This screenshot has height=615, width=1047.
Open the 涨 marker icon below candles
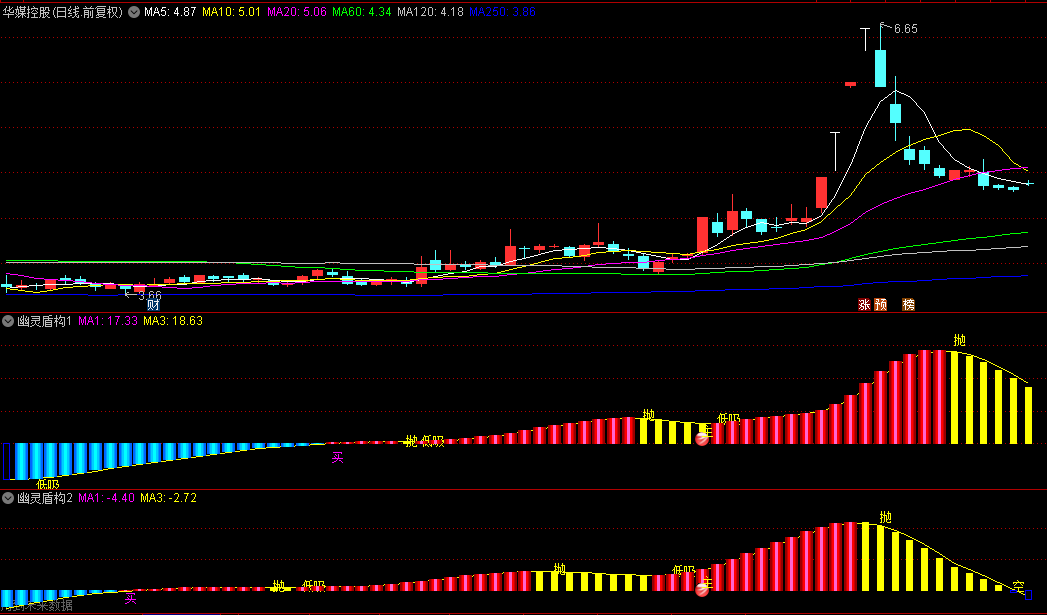click(865, 304)
